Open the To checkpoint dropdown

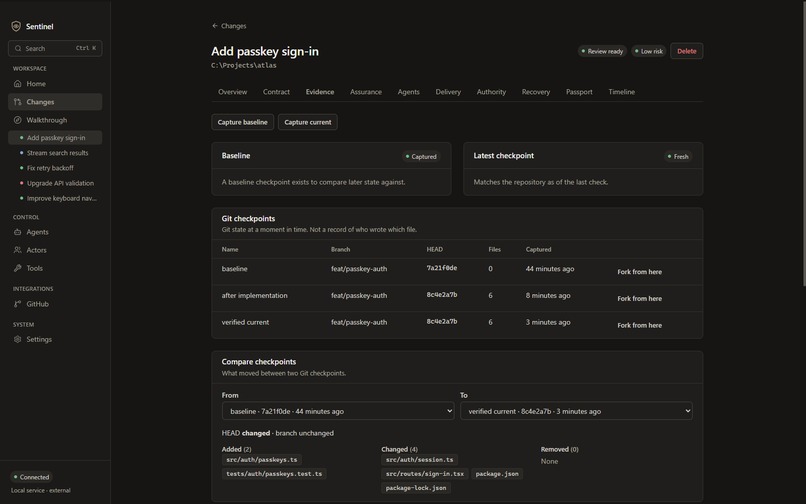576,411
